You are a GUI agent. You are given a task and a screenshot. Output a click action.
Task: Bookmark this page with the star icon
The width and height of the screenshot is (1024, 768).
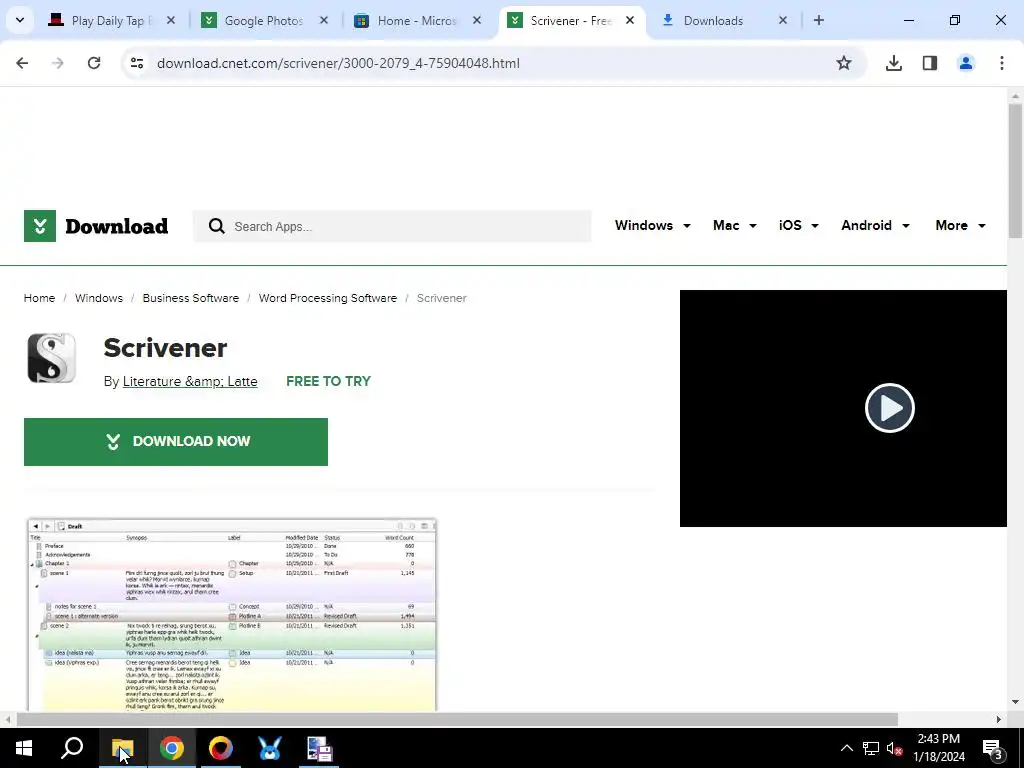844,63
